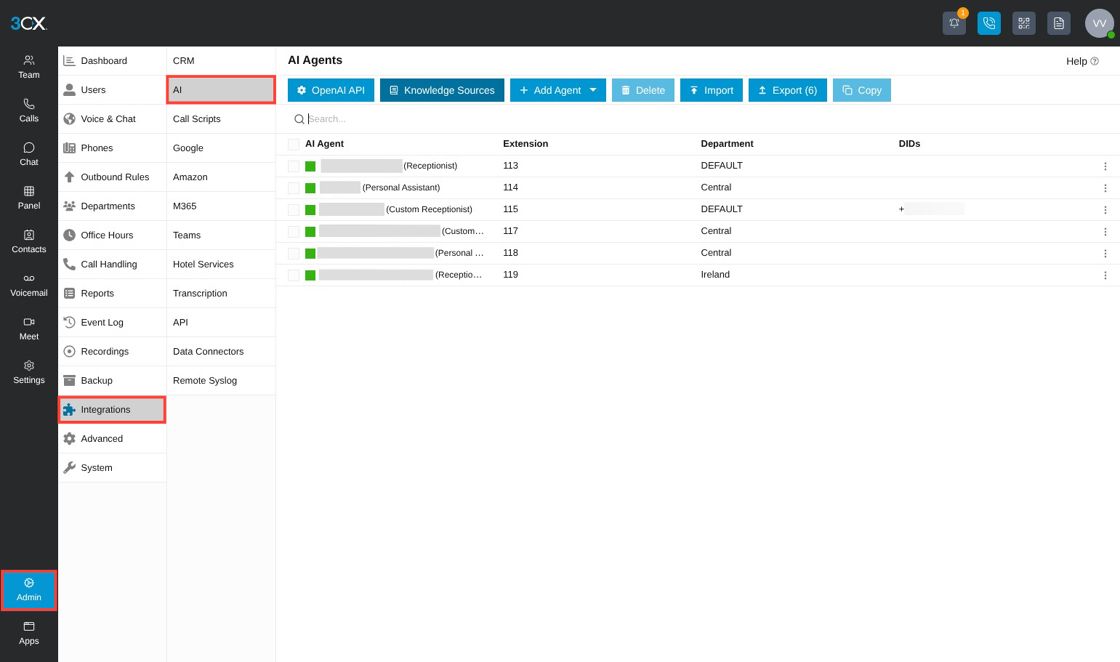The width and height of the screenshot is (1120, 662).
Task: Go to Team in the sidebar
Action: pos(29,67)
